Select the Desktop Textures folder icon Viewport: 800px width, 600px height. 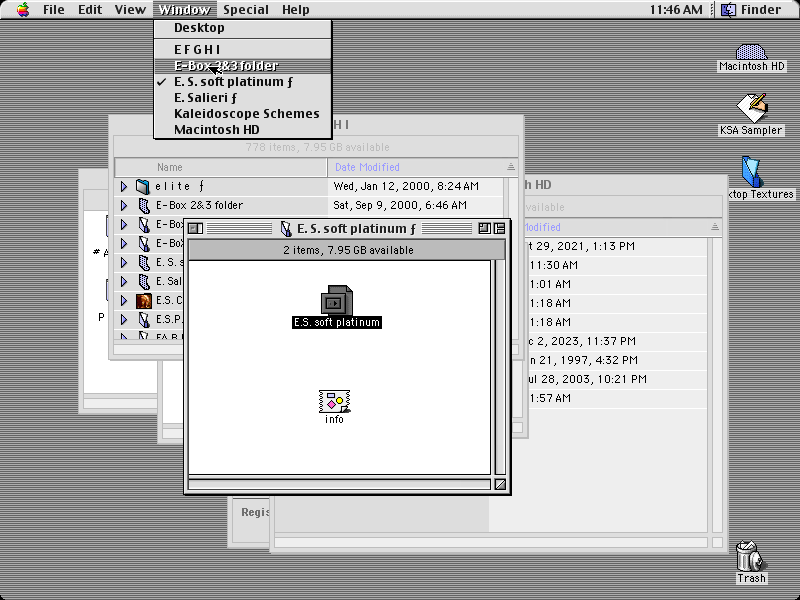(752, 171)
